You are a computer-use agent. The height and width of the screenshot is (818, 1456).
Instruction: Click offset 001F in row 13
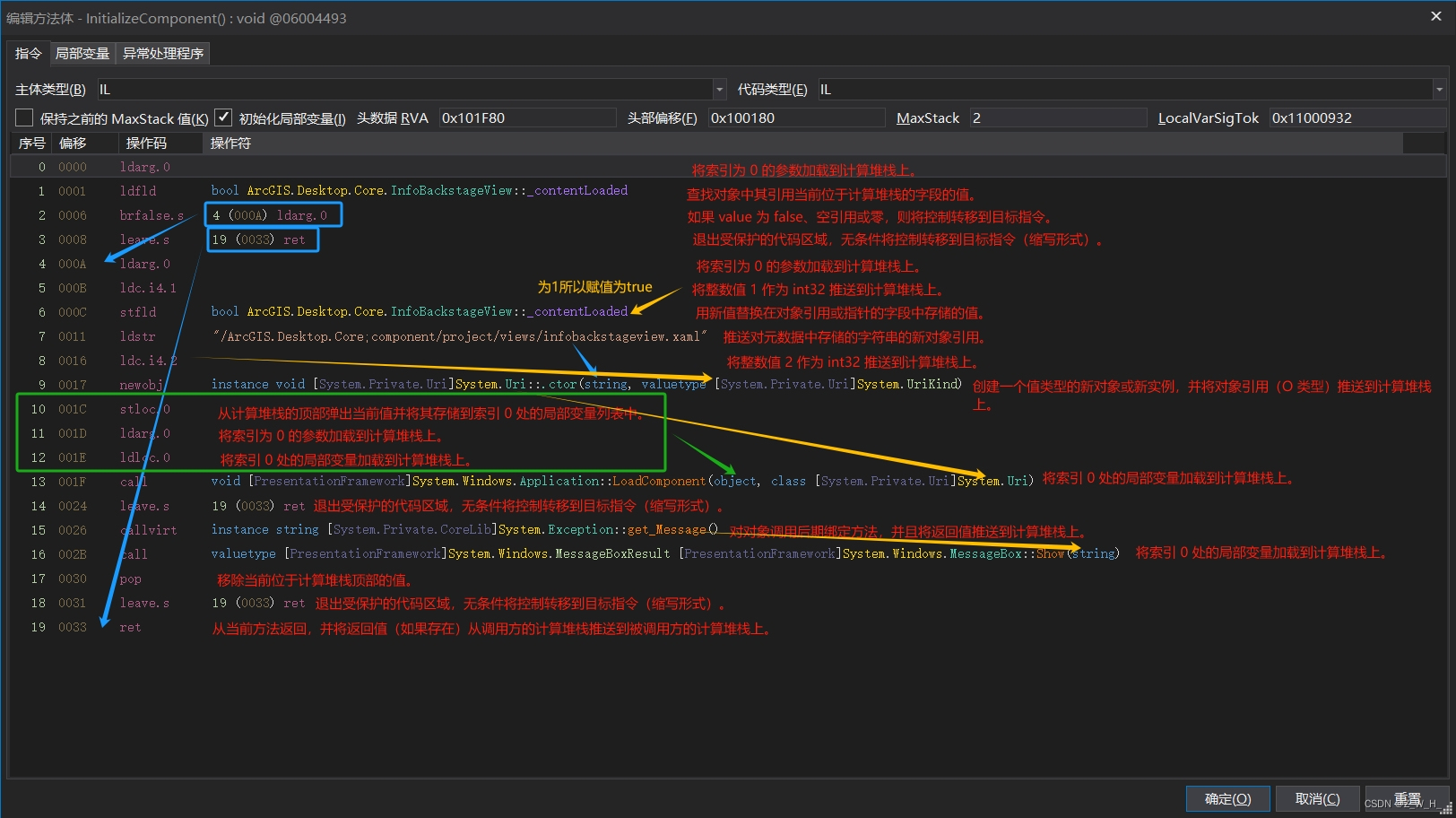73,482
